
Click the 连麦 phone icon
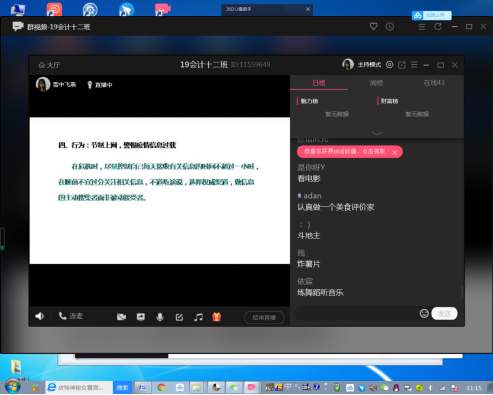[62, 316]
